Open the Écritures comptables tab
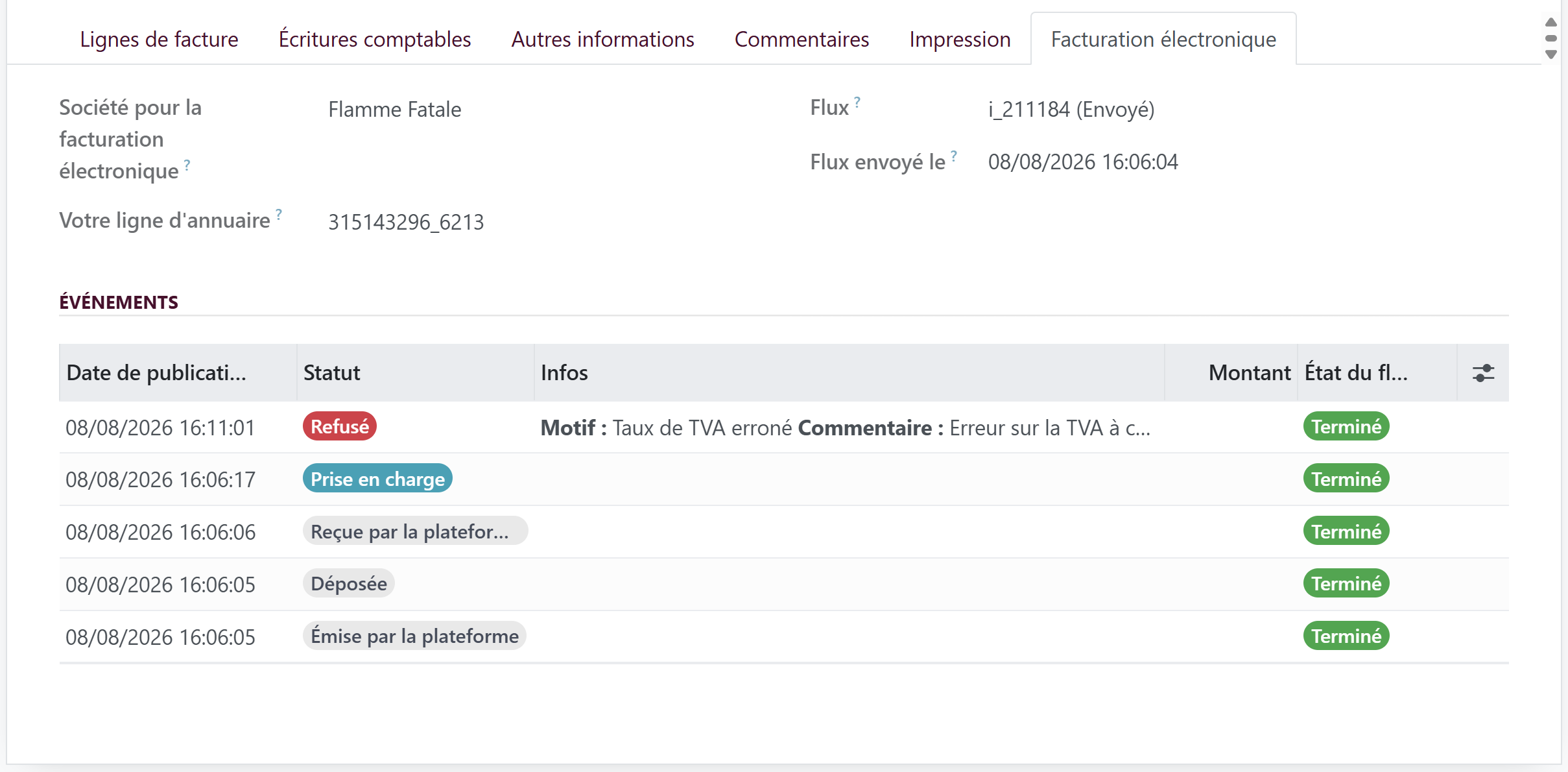This screenshot has width=1568, height=772. click(375, 39)
